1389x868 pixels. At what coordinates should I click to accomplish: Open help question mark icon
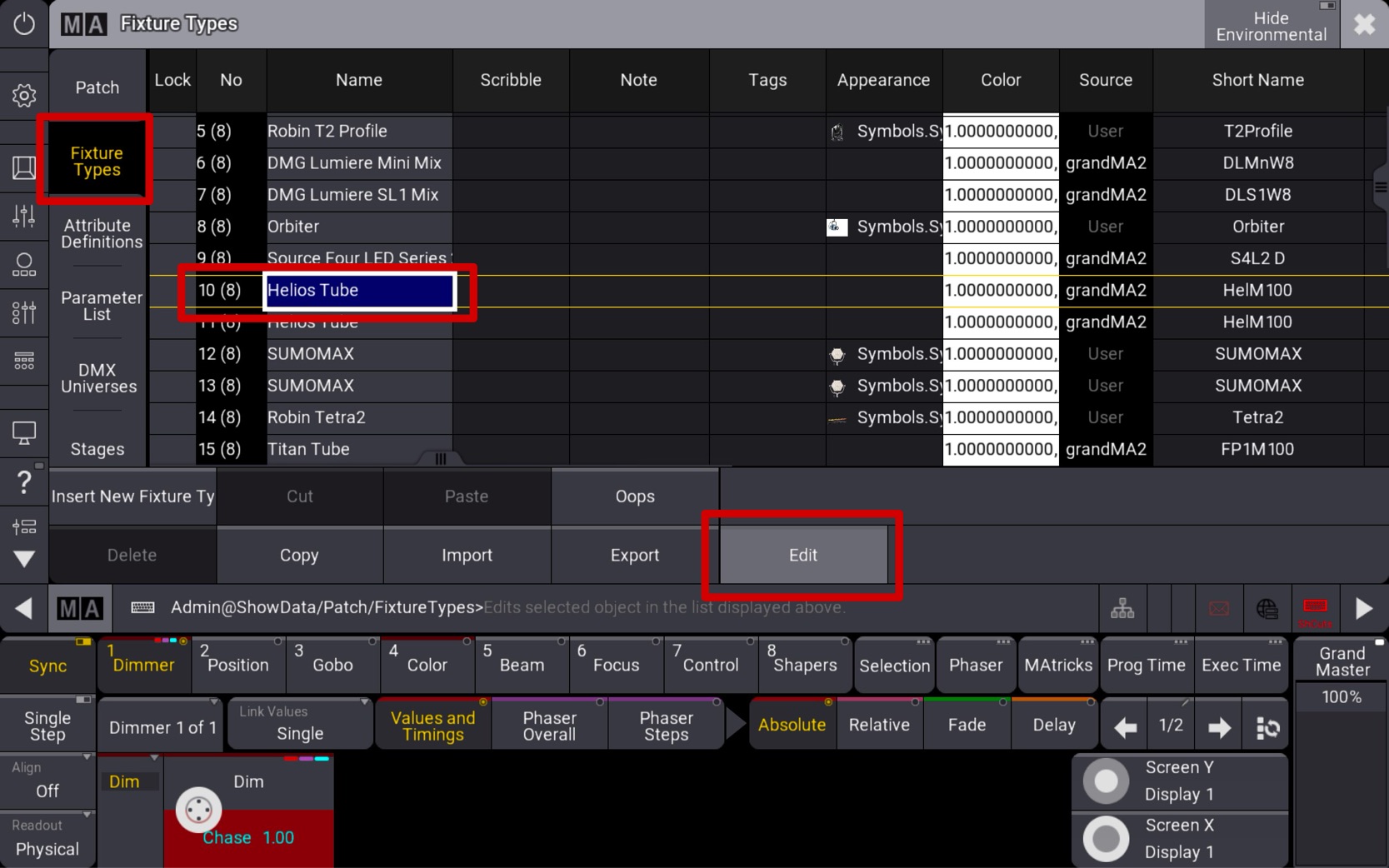(x=23, y=481)
